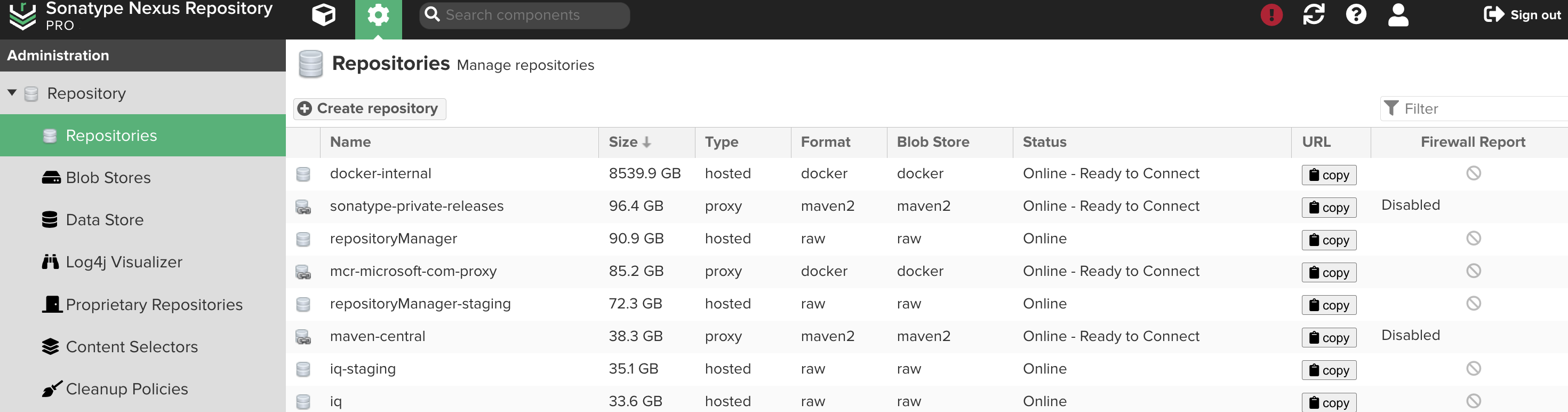Sort by the Status column header
This screenshot has width=1568, height=412.
click(1151, 142)
